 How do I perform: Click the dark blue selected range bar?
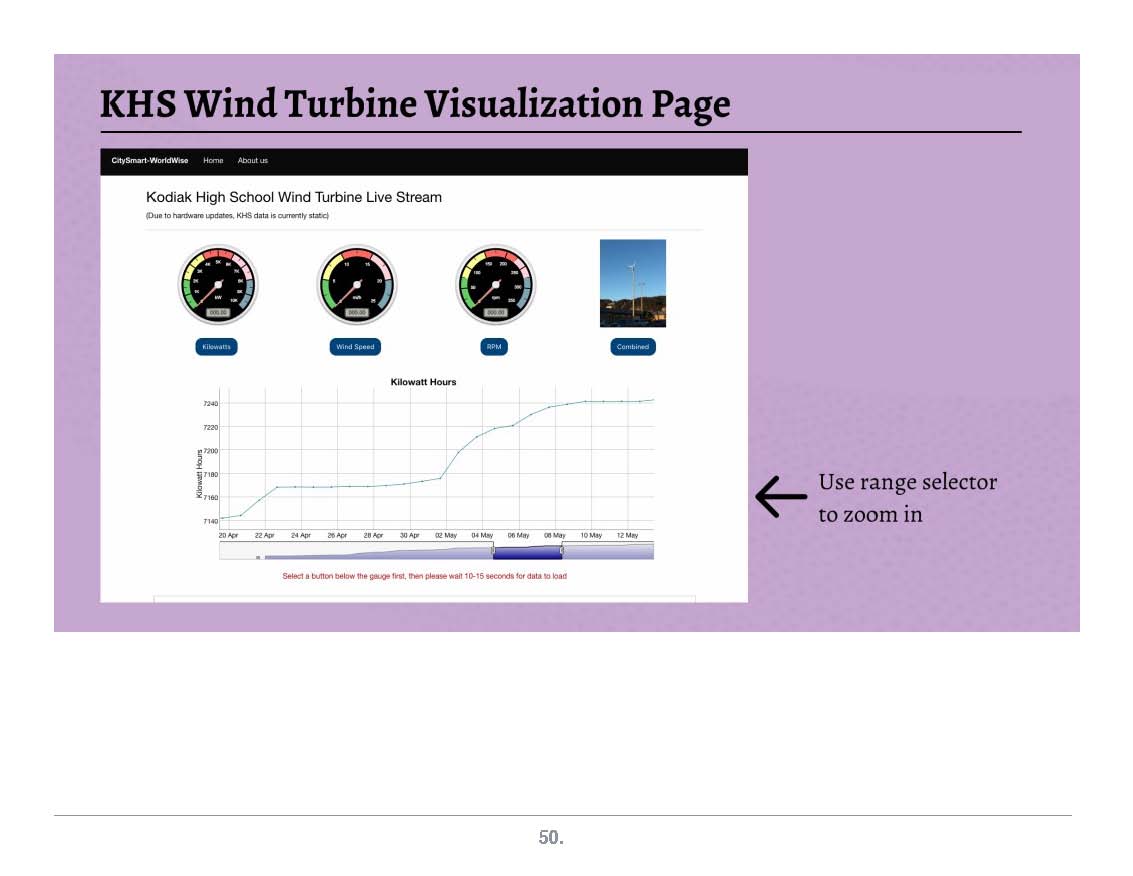tap(527, 553)
